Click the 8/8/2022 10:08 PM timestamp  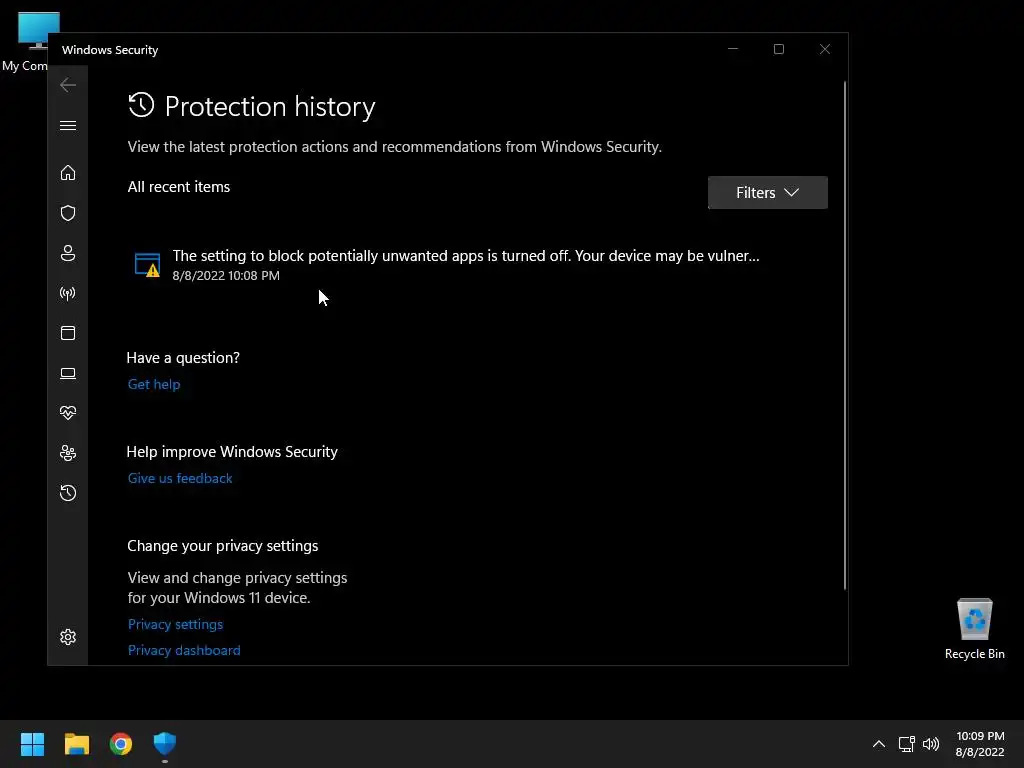click(x=226, y=276)
